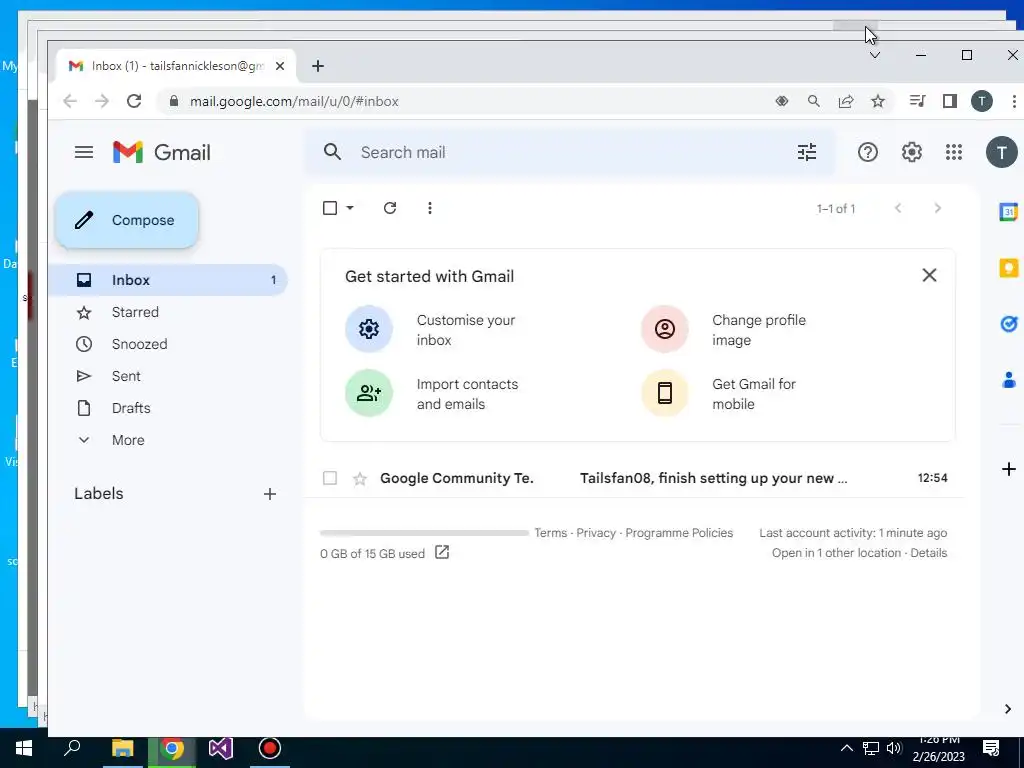The width and height of the screenshot is (1024, 768).
Task: Open account activity Details link
Action: pos(928,553)
